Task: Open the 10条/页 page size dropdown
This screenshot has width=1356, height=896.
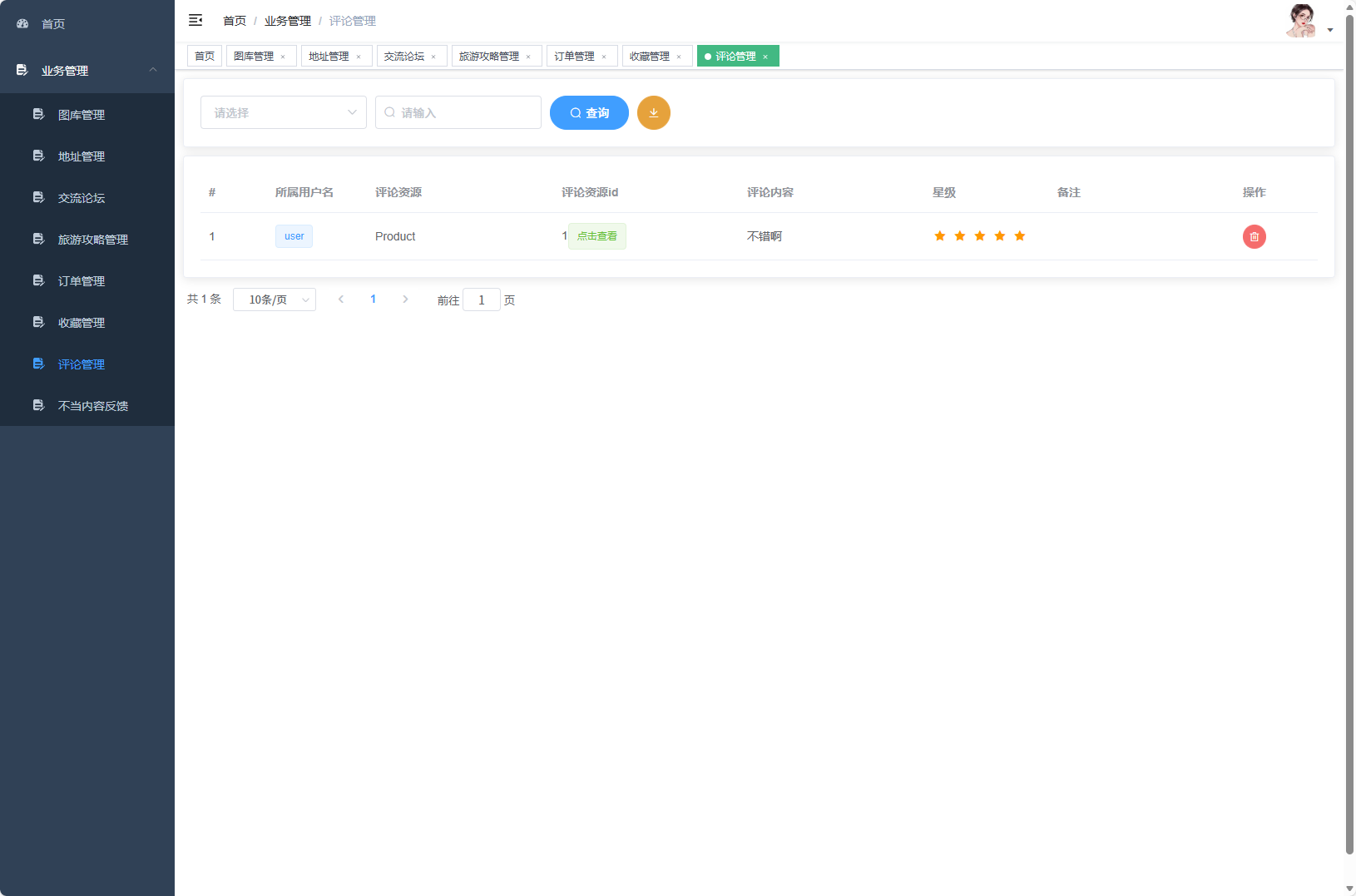Action: [275, 299]
